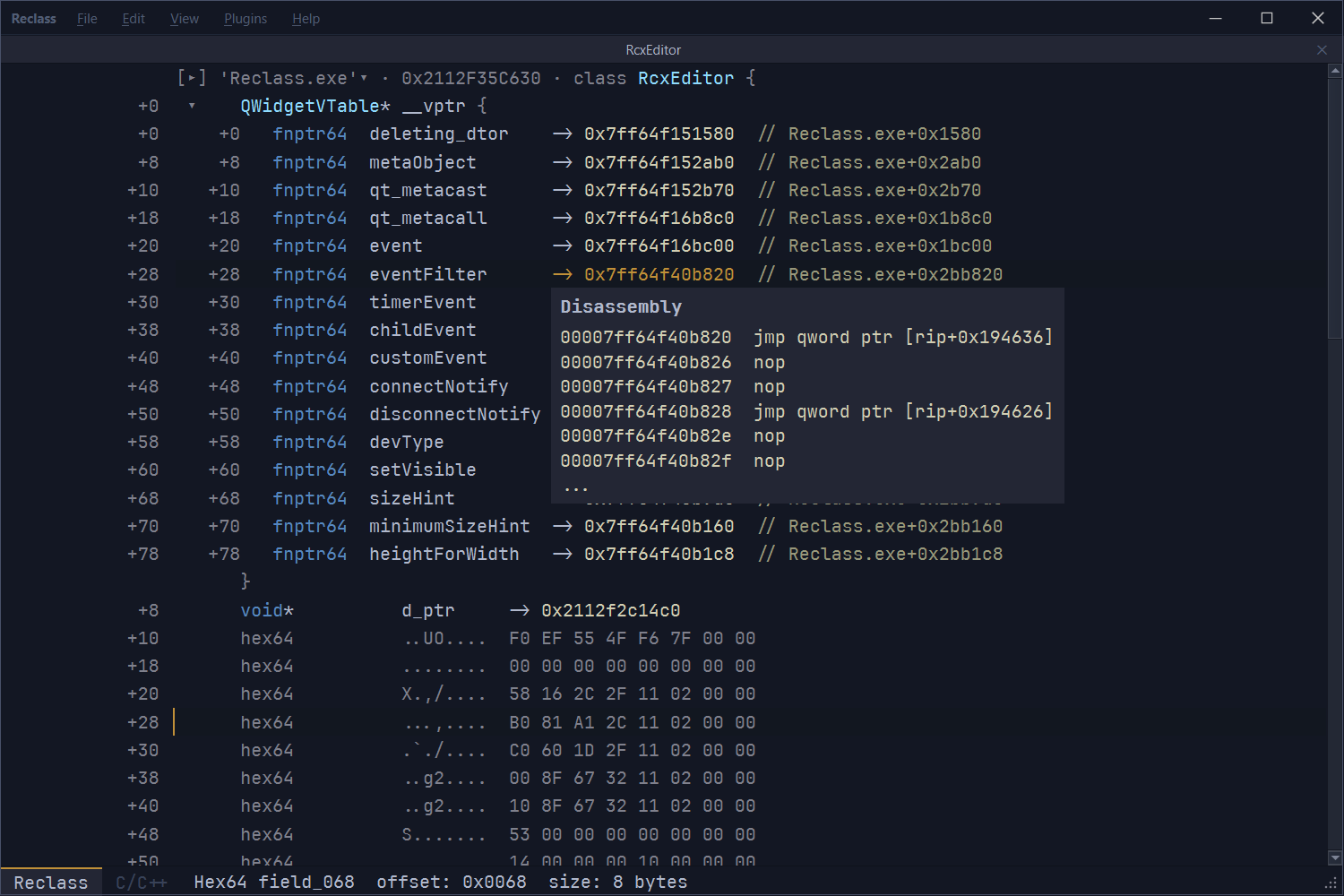Click the Disassembly tooltip header
This screenshot has width=1344, height=896.
click(621, 307)
